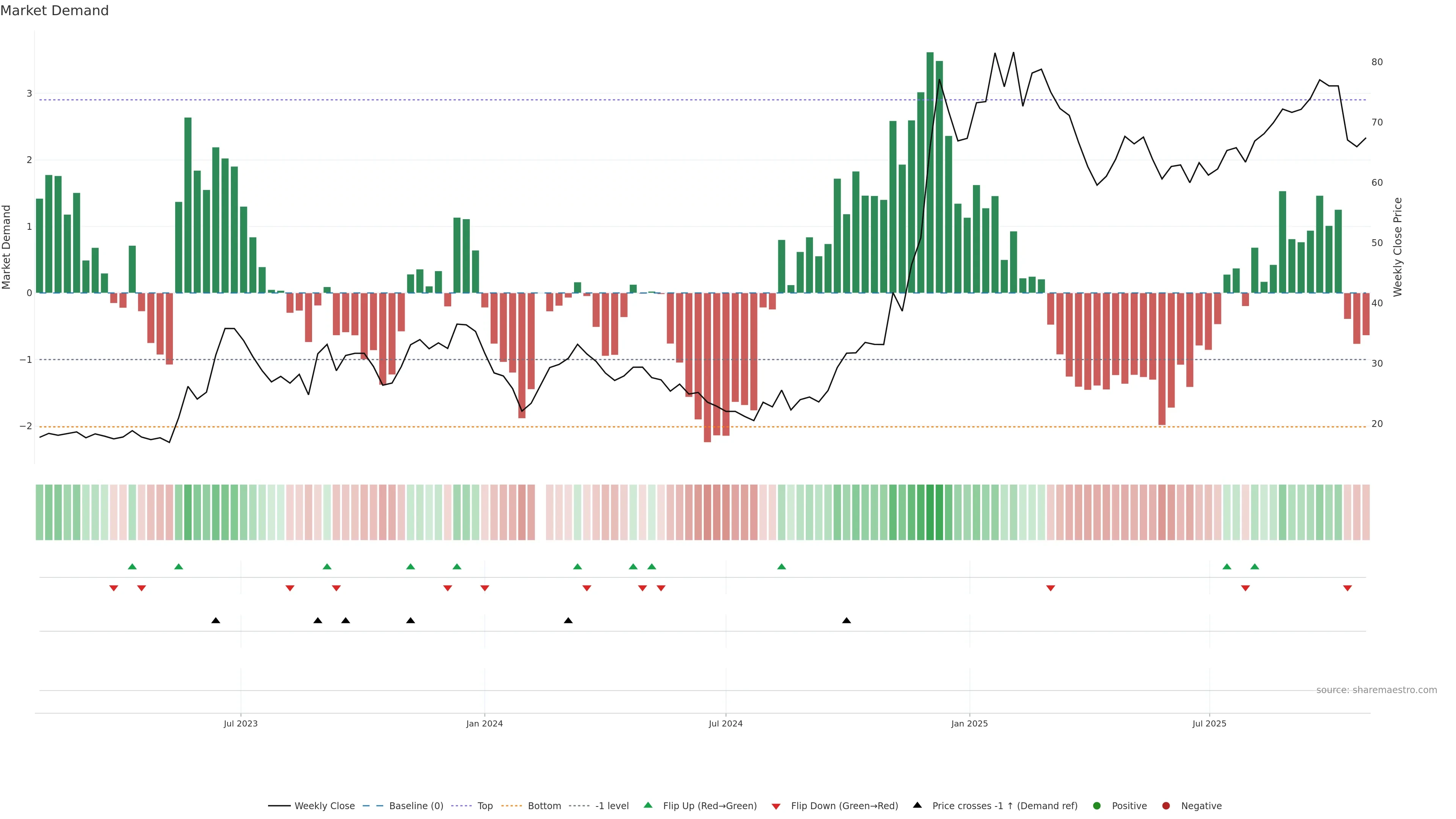Toggle the Top line legend entry

pyautogui.click(x=485, y=806)
